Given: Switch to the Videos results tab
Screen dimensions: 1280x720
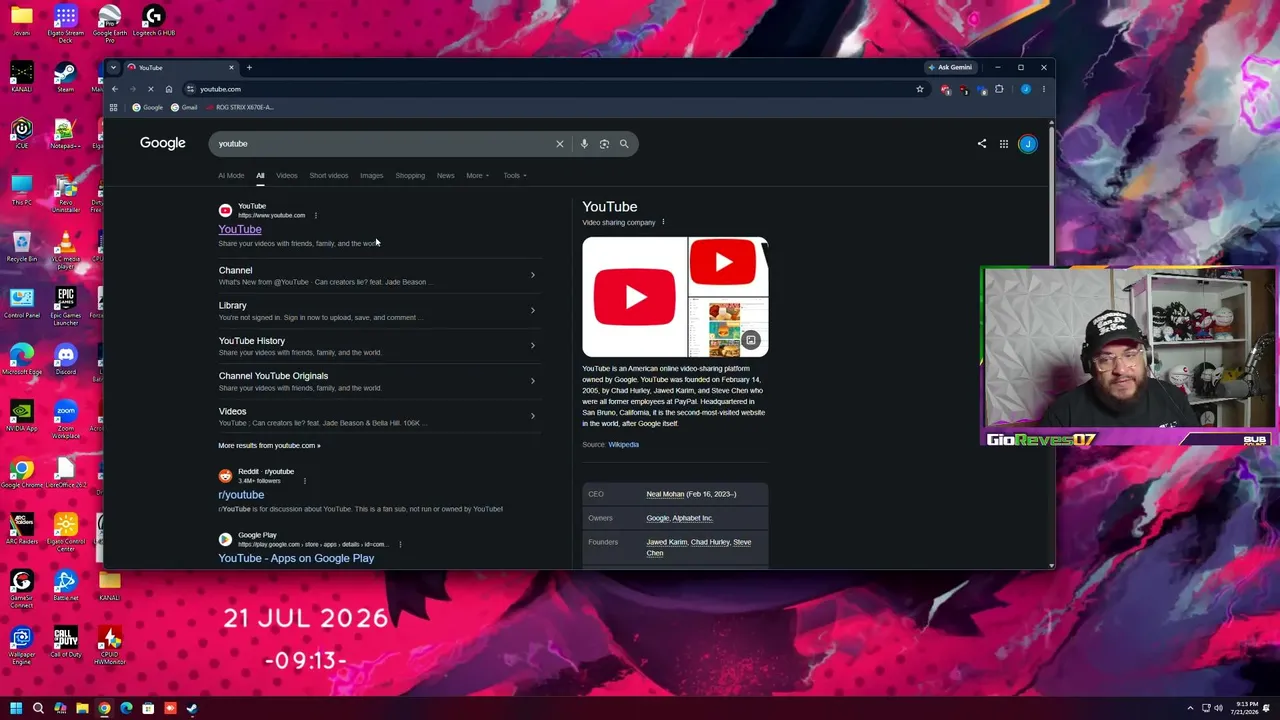Looking at the screenshot, I should click(x=287, y=176).
